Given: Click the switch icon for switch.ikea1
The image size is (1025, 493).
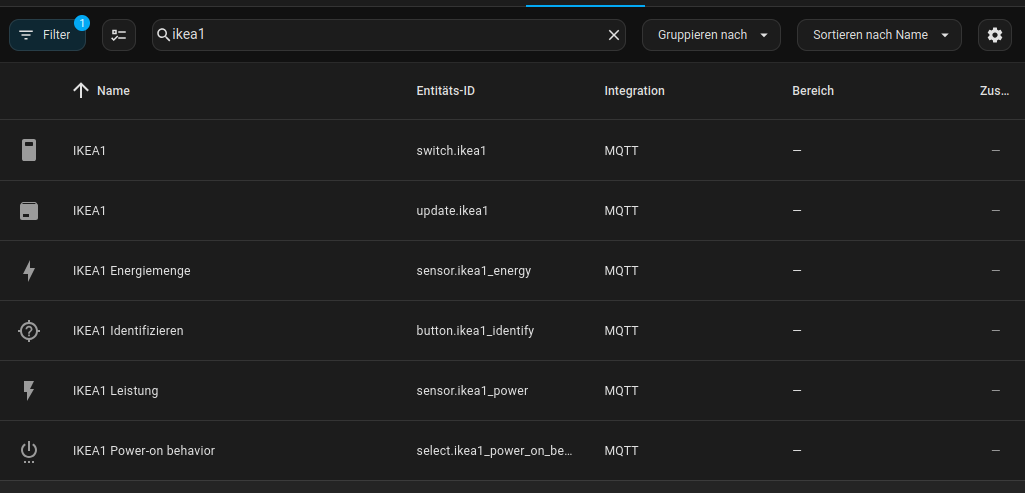Looking at the screenshot, I should coord(29,150).
